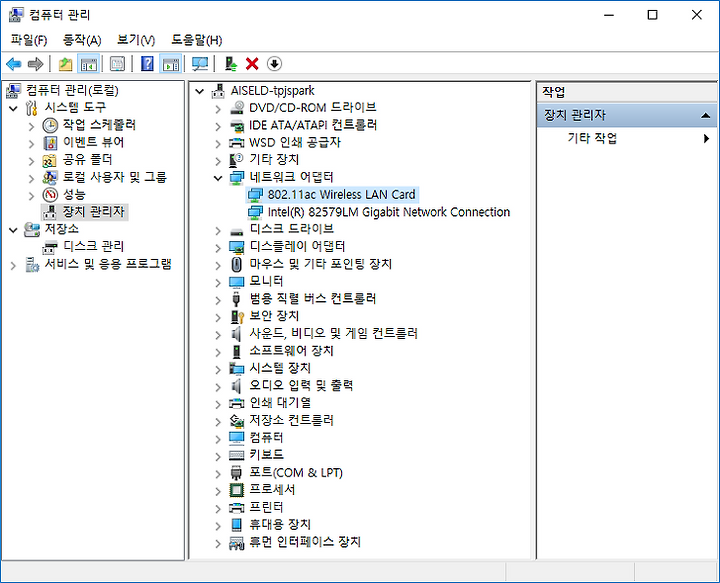Select the 인쇄 대기열 category label
720x583 pixels.
click(280, 403)
